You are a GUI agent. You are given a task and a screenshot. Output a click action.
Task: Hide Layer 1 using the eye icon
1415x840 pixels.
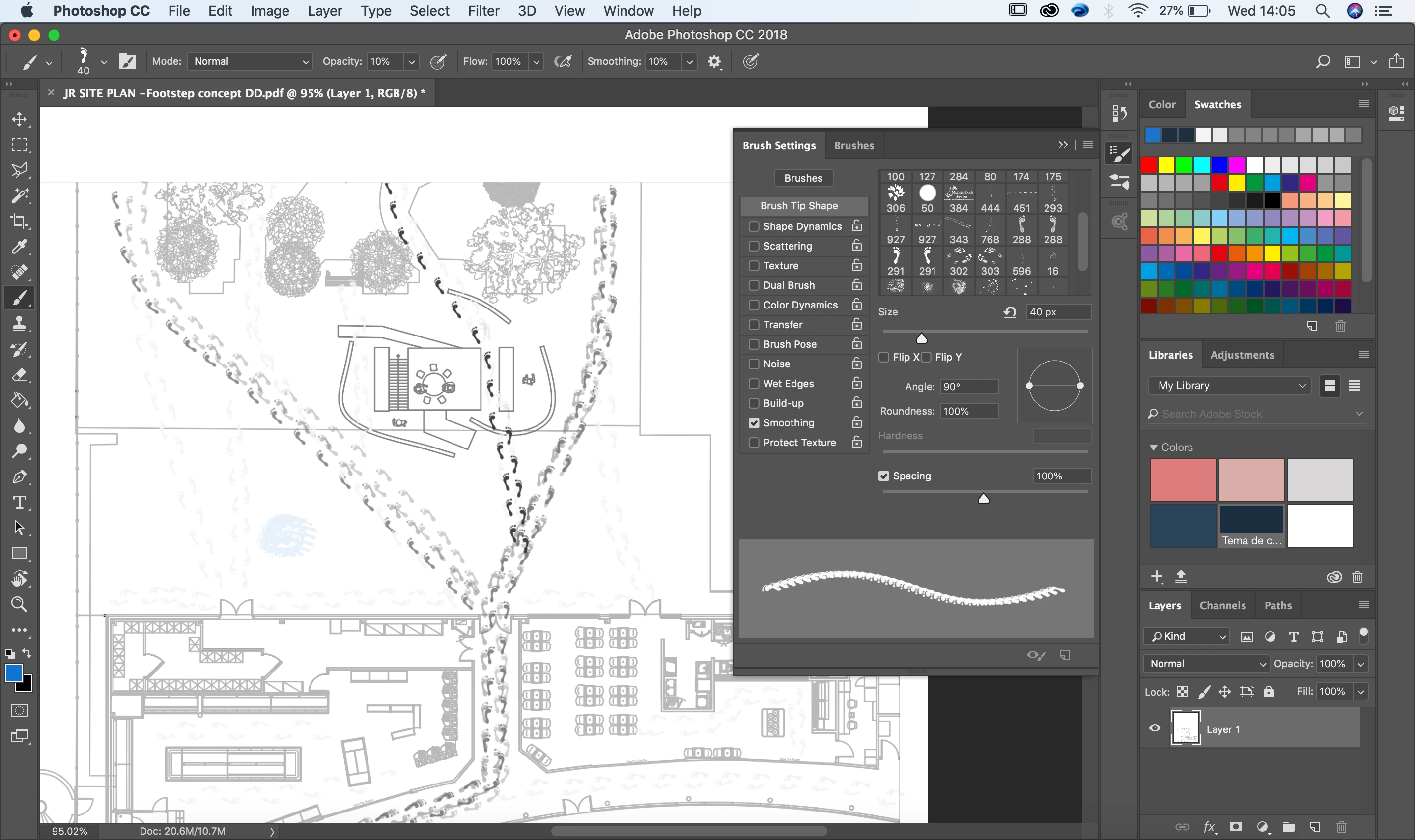pyautogui.click(x=1155, y=728)
